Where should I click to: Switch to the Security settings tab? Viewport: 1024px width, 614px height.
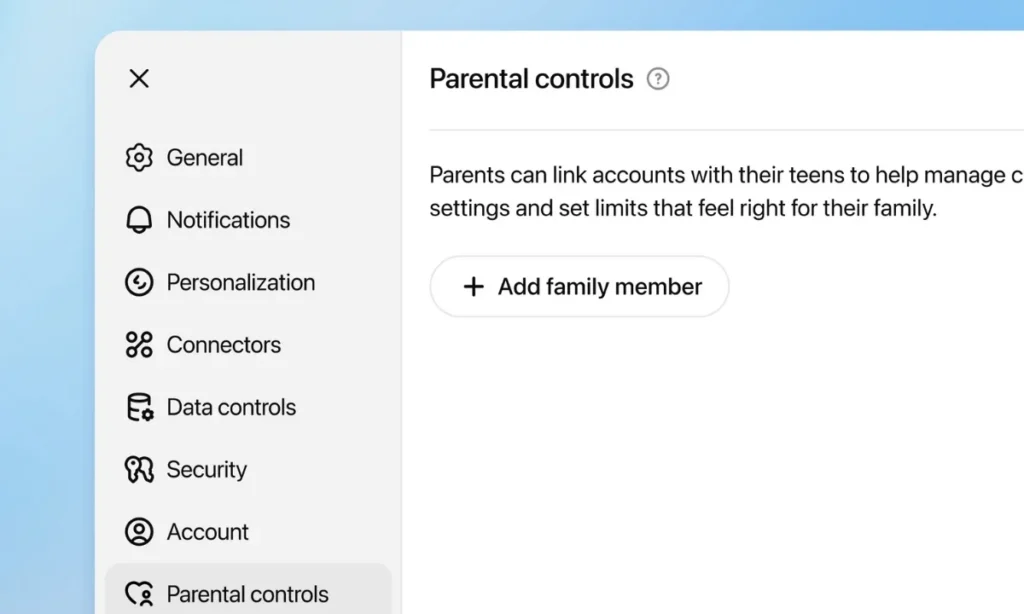[x=207, y=470]
